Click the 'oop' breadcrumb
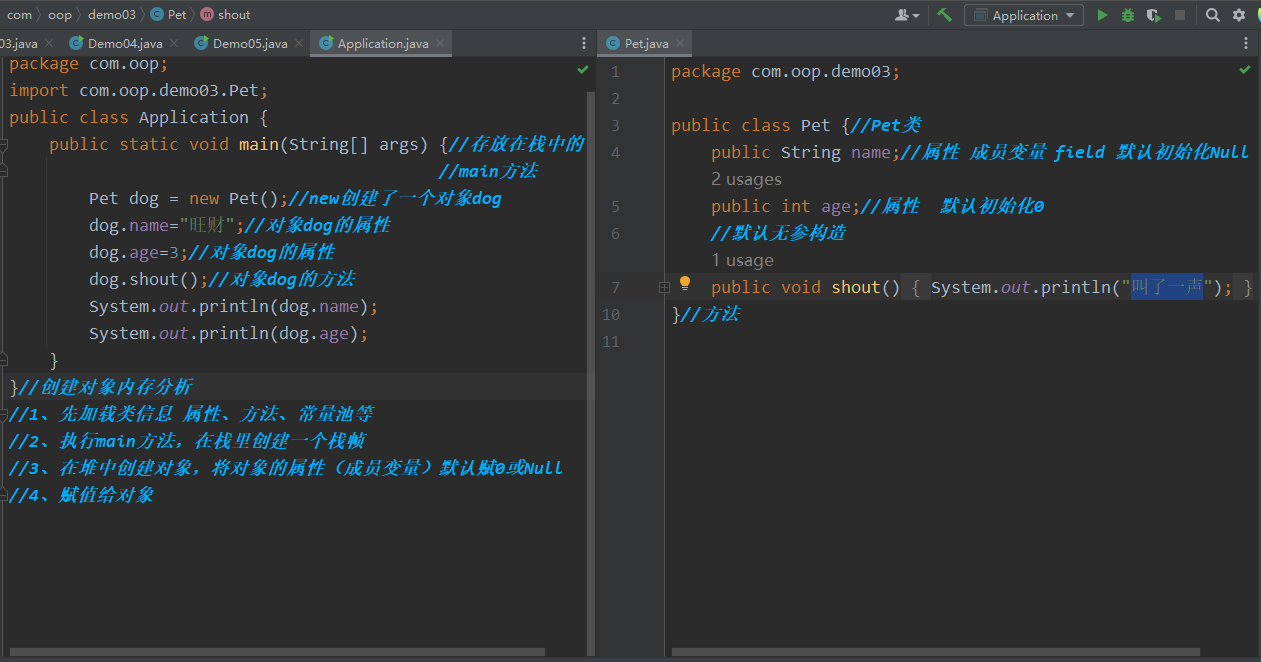This screenshot has height=662, width=1261. tap(60, 15)
